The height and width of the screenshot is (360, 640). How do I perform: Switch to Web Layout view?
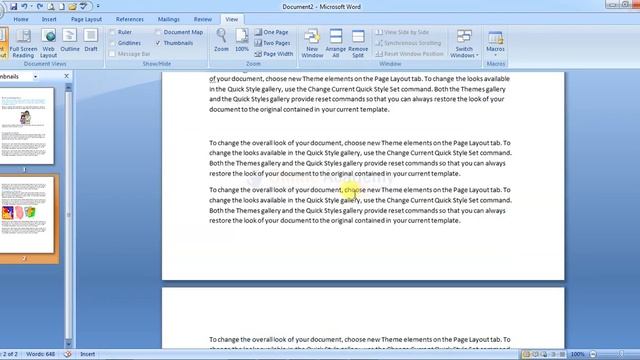coord(48,43)
